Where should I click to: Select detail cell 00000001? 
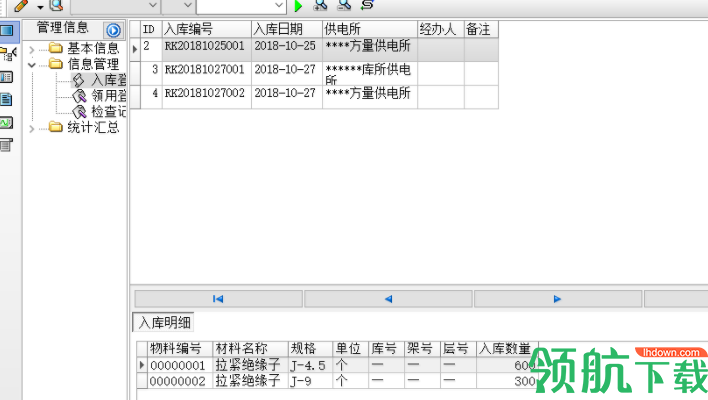click(x=180, y=365)
